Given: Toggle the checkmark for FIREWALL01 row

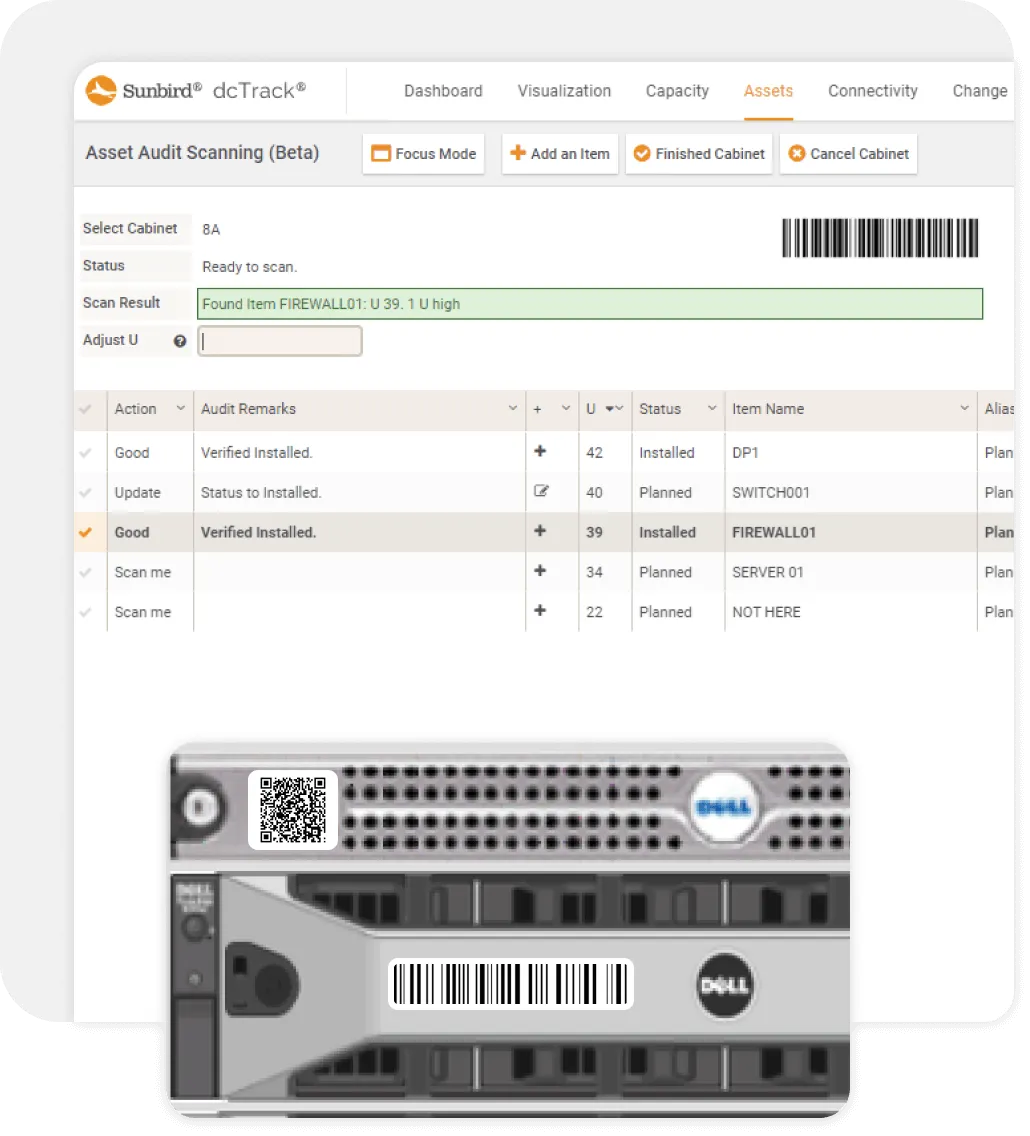Looking at the screenshot, I should click(85, 532).
